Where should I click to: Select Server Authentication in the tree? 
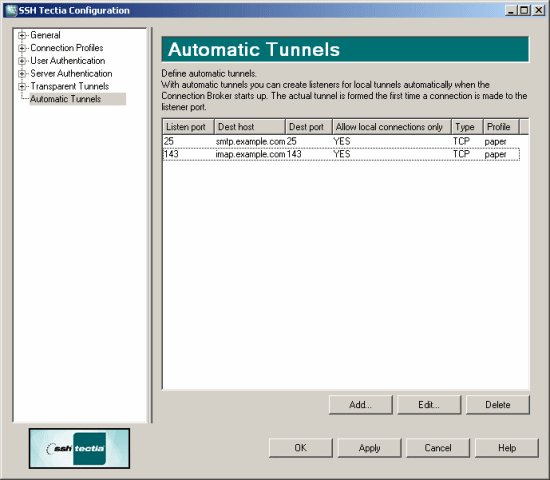pos(71,73)
